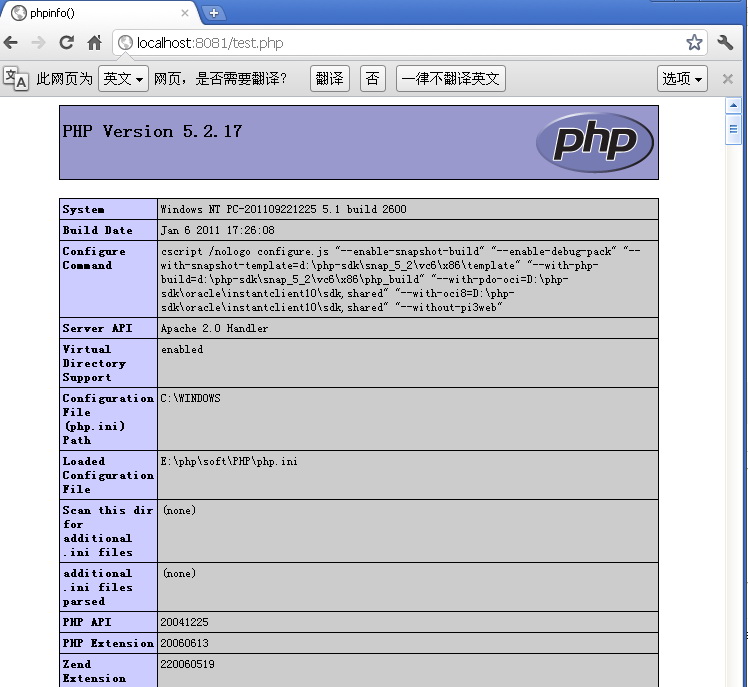Click E:\php\soft\PHP\php.ini value

229,461
